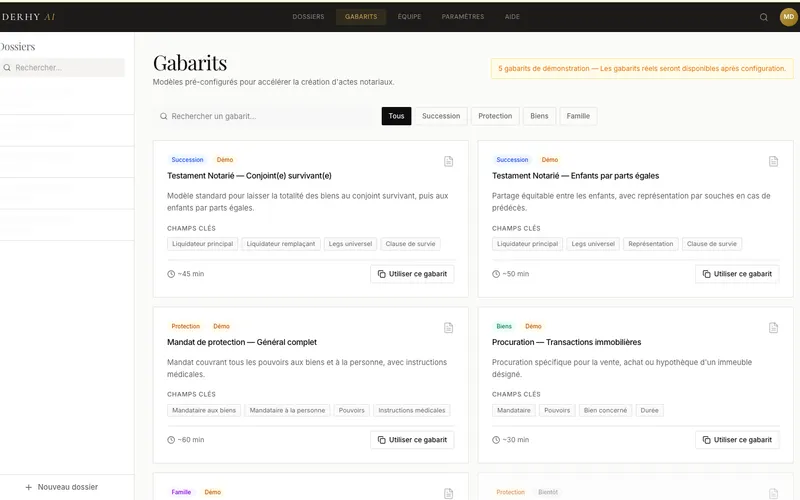Open the MD user avatar menu
The width and height of the screenshot is (800, 500).
coord(788,17)
